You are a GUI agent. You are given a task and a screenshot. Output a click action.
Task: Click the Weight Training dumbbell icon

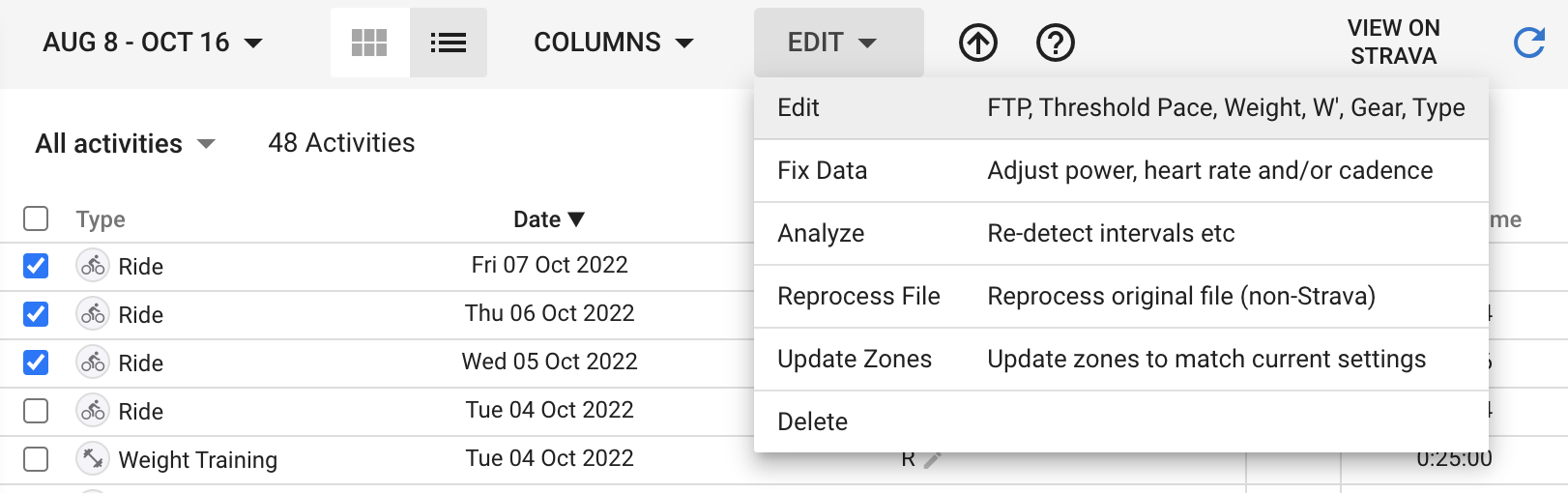pos(93,458)
